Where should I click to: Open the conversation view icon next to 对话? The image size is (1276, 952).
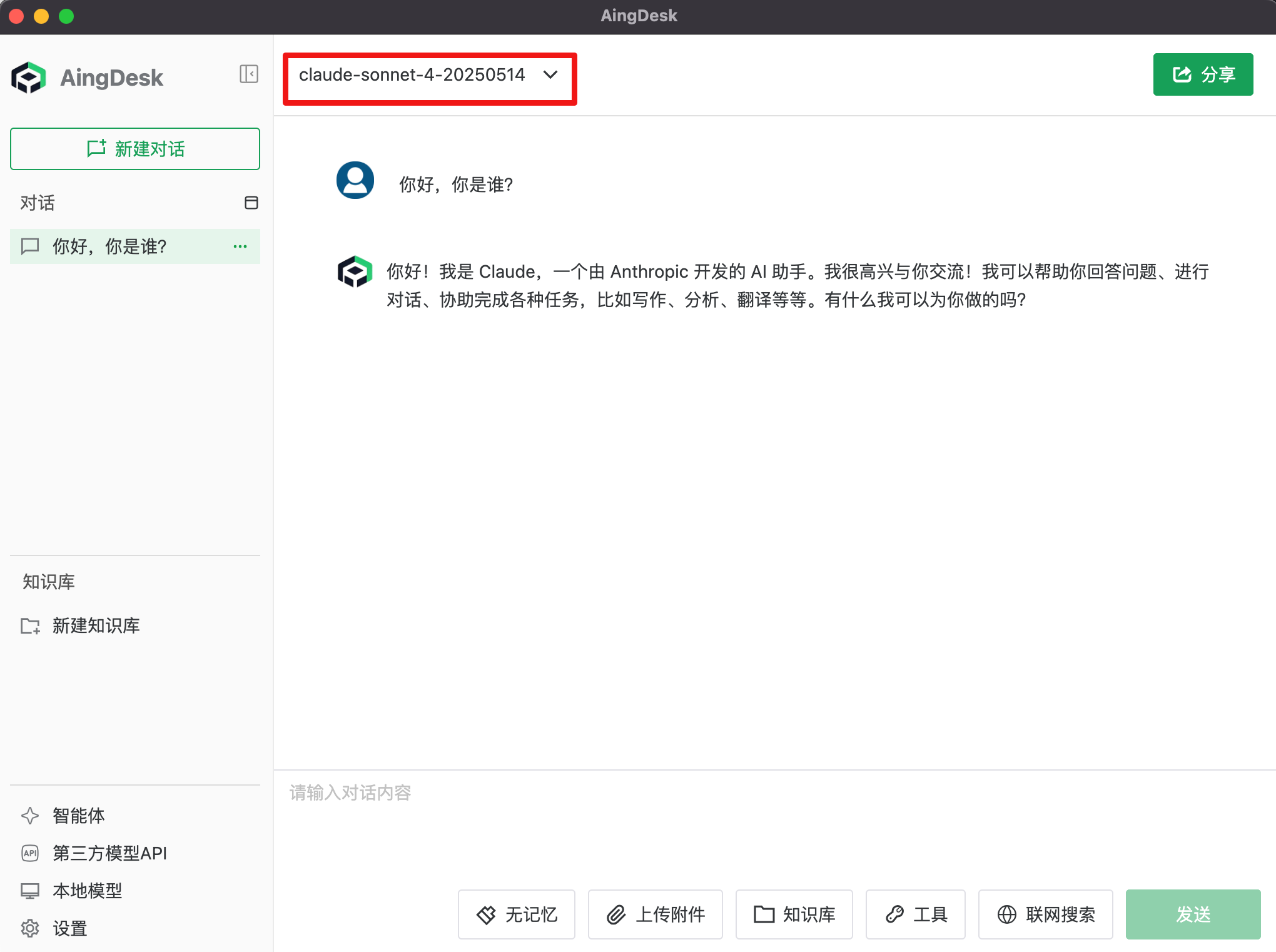[x=251, y=203]
